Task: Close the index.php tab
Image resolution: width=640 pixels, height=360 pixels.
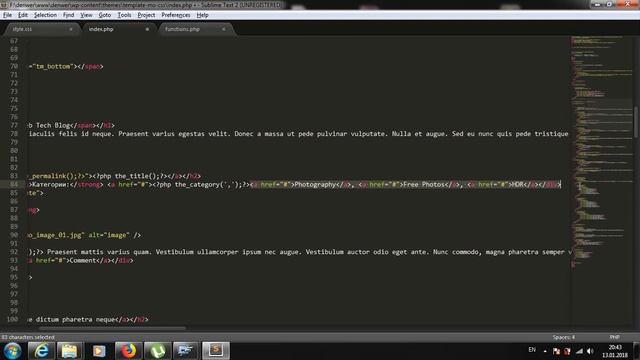Action: point(147,29)
